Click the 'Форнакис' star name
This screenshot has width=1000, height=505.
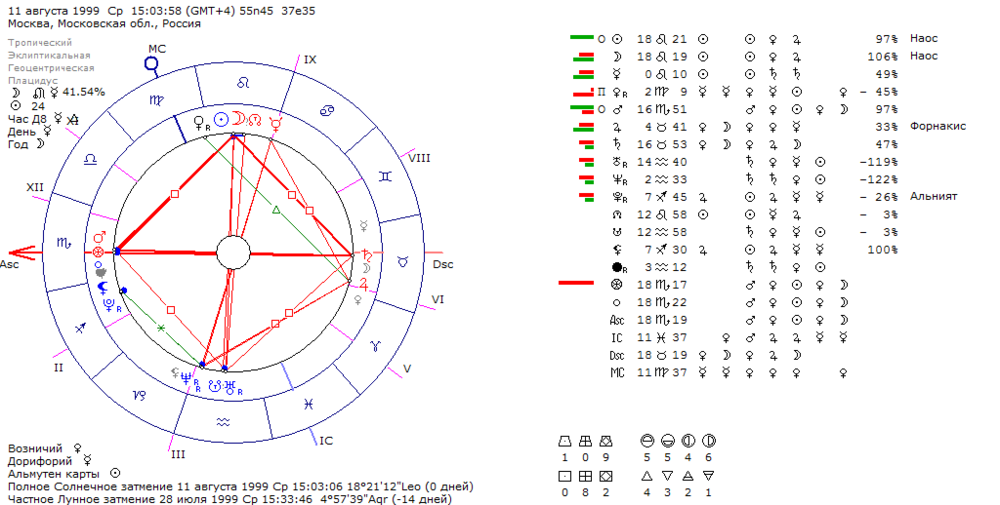[938, 126]
